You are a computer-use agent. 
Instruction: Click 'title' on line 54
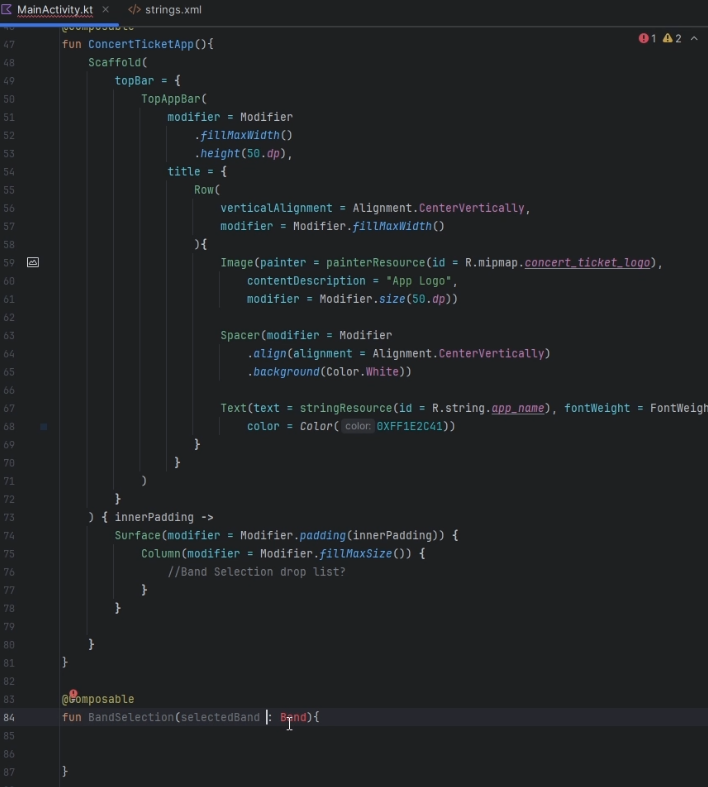[184, 172]
